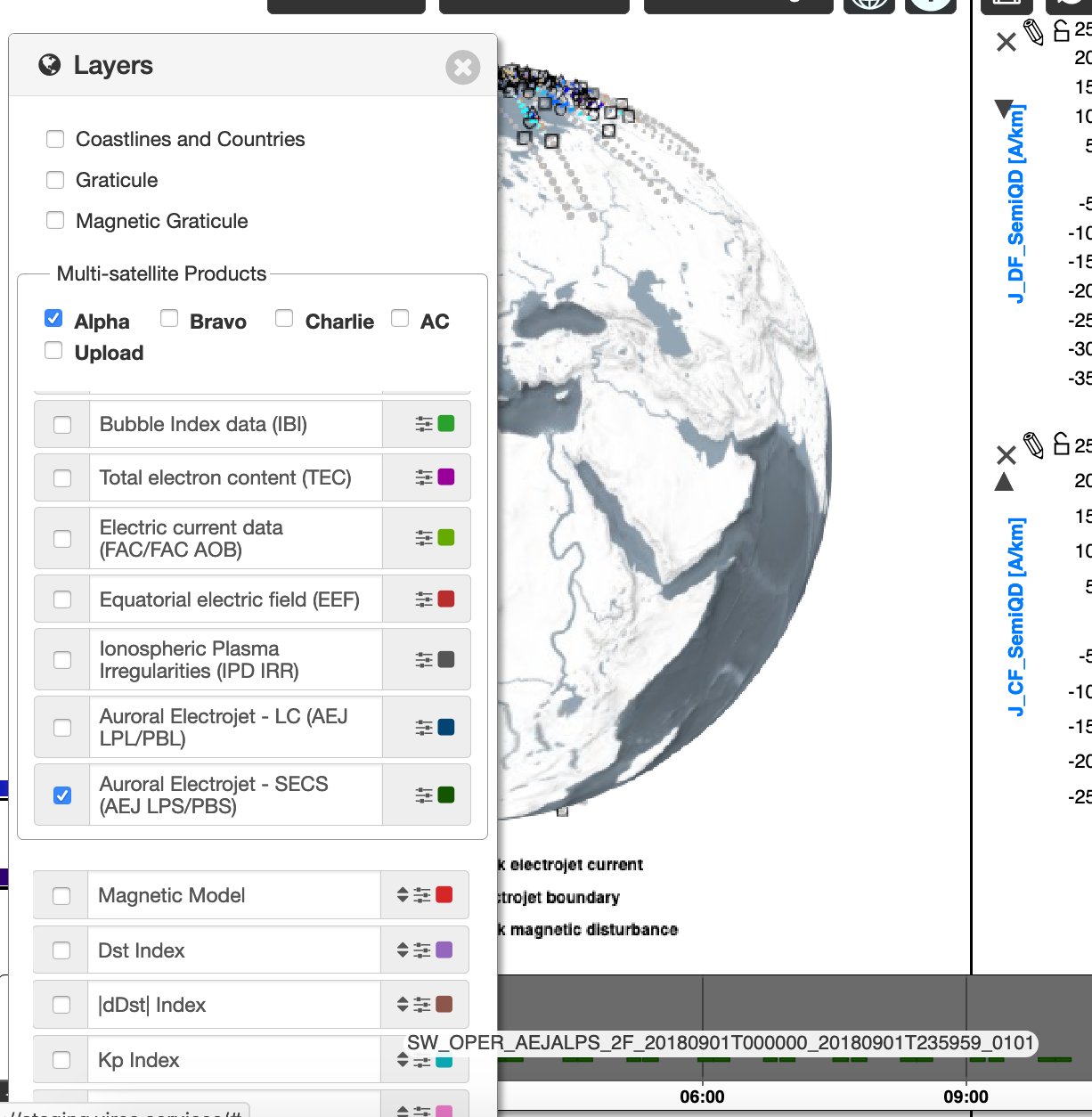Click the SW_OPER_AEJALPS timeline product label
The height and width of the screenshot is (1117, 1092).
tap(721, 1040)
